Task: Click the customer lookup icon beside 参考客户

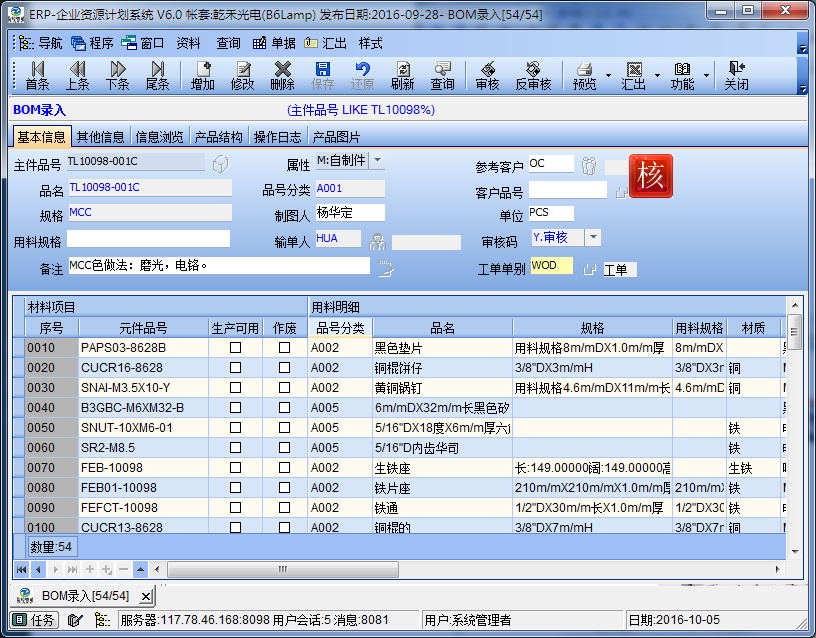Action: (x=589, y=165)
